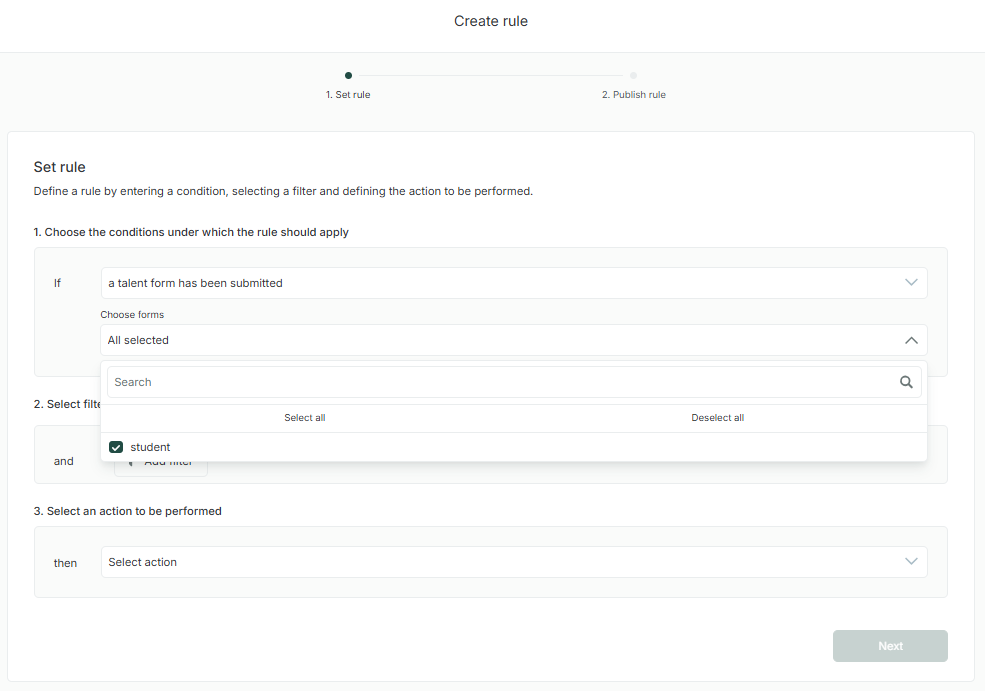Go to the '2. Publish rule' step
This screenshot has height=691, width=985.
pos(633,95)
